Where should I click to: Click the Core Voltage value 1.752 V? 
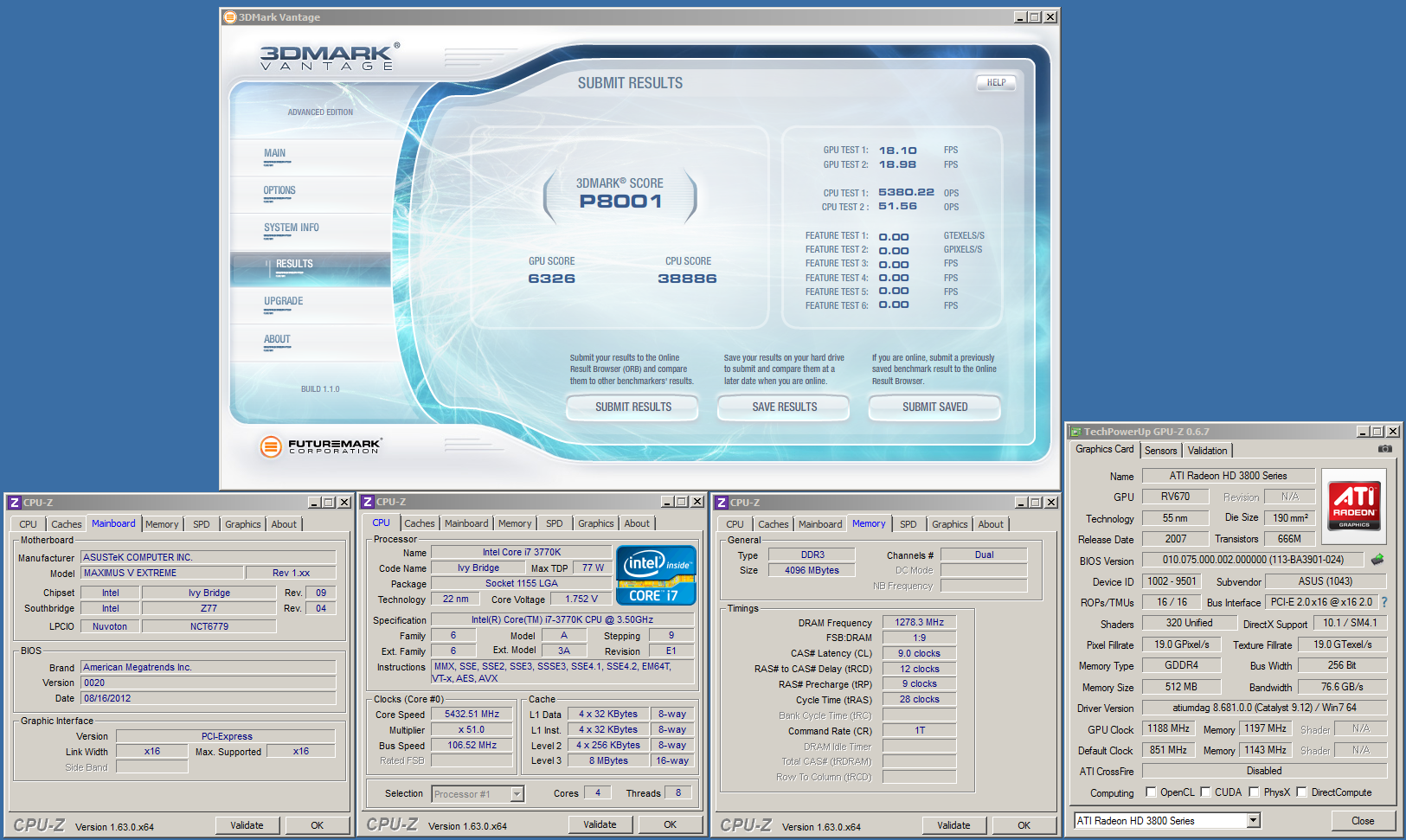pyautogui.click(x=582, y=599)
